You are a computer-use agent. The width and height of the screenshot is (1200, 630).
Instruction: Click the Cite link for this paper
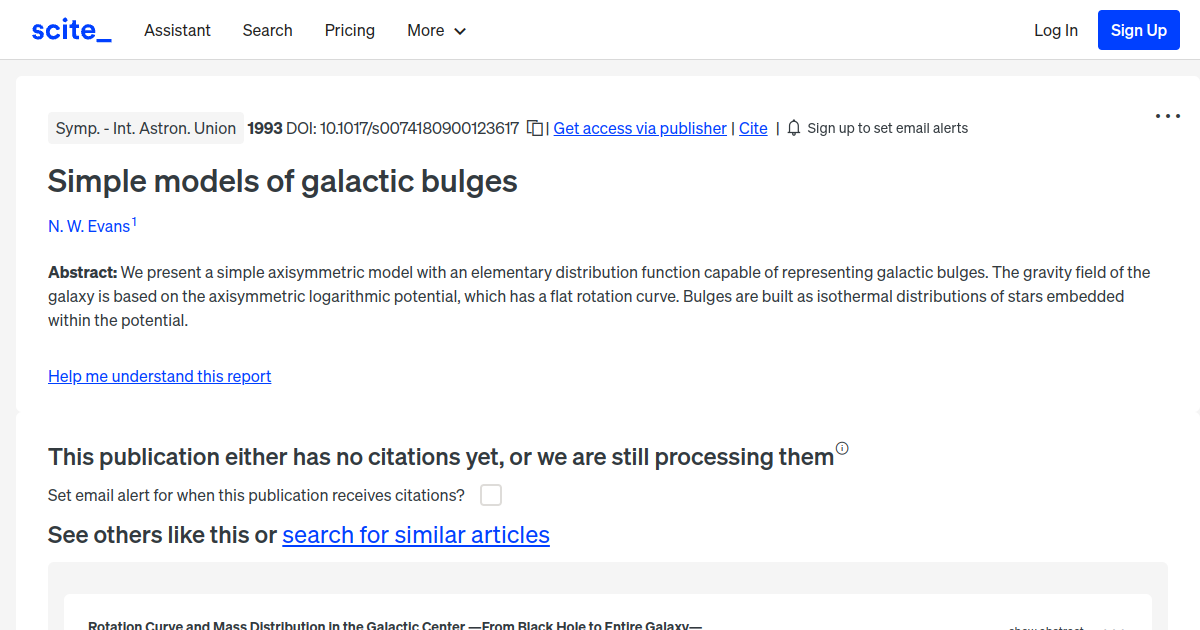click(x=753, y=128)
